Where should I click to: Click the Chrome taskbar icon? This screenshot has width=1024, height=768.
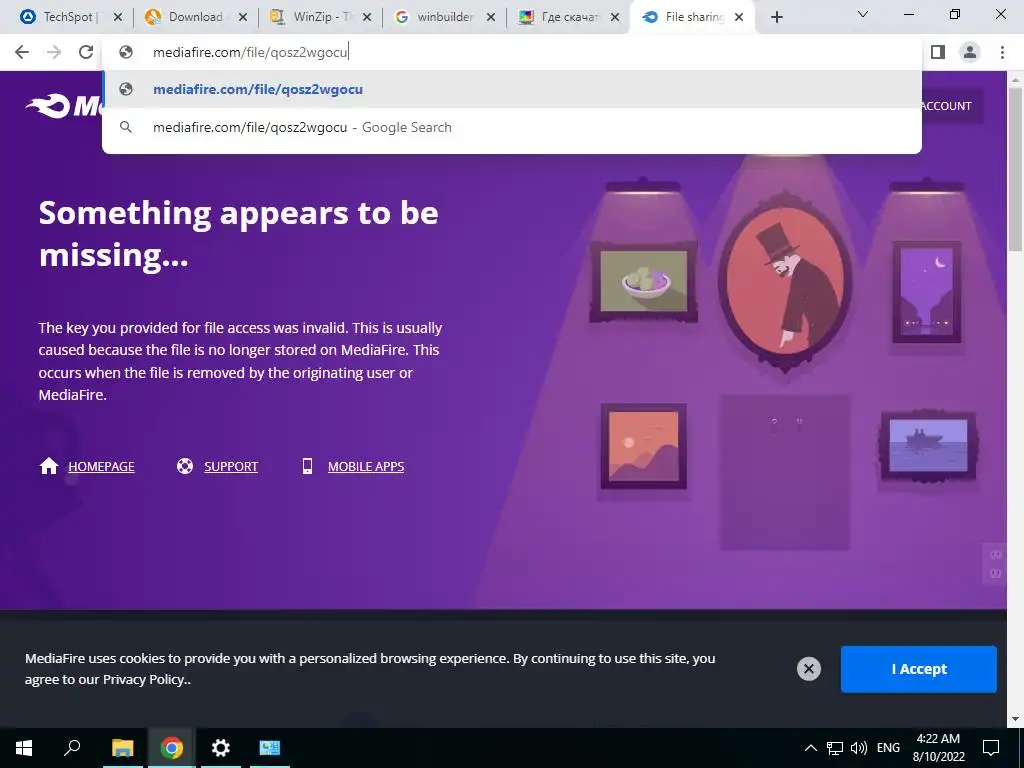pos(172,748)
